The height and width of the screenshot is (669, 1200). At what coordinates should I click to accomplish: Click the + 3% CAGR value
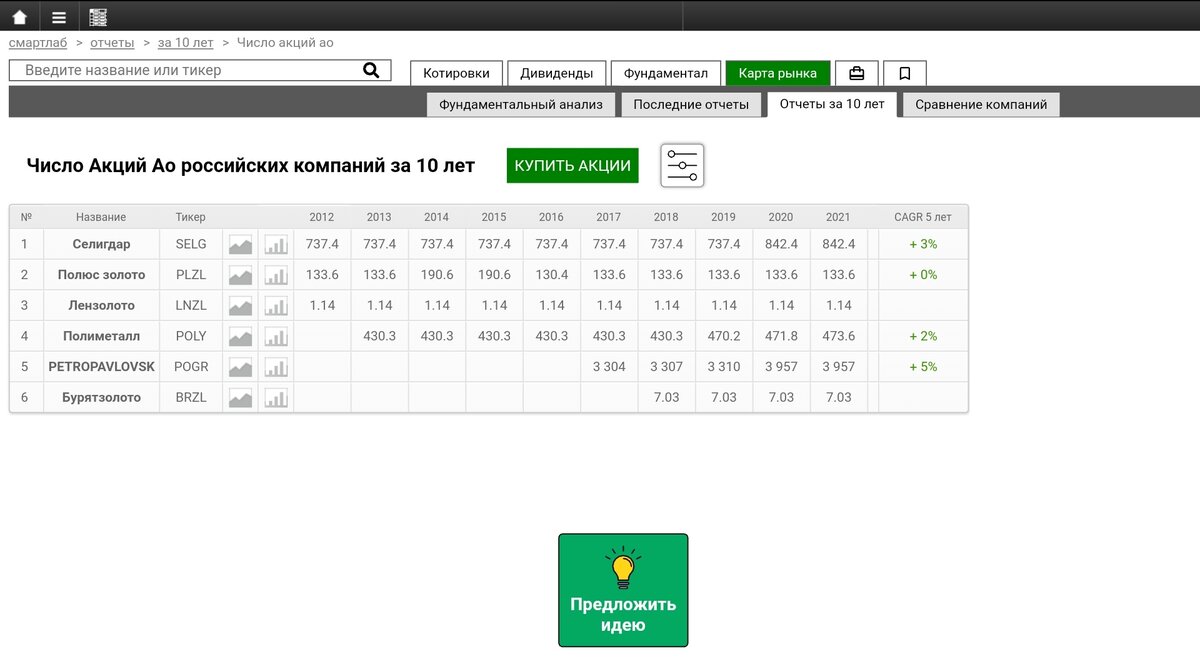click(923, 244)
